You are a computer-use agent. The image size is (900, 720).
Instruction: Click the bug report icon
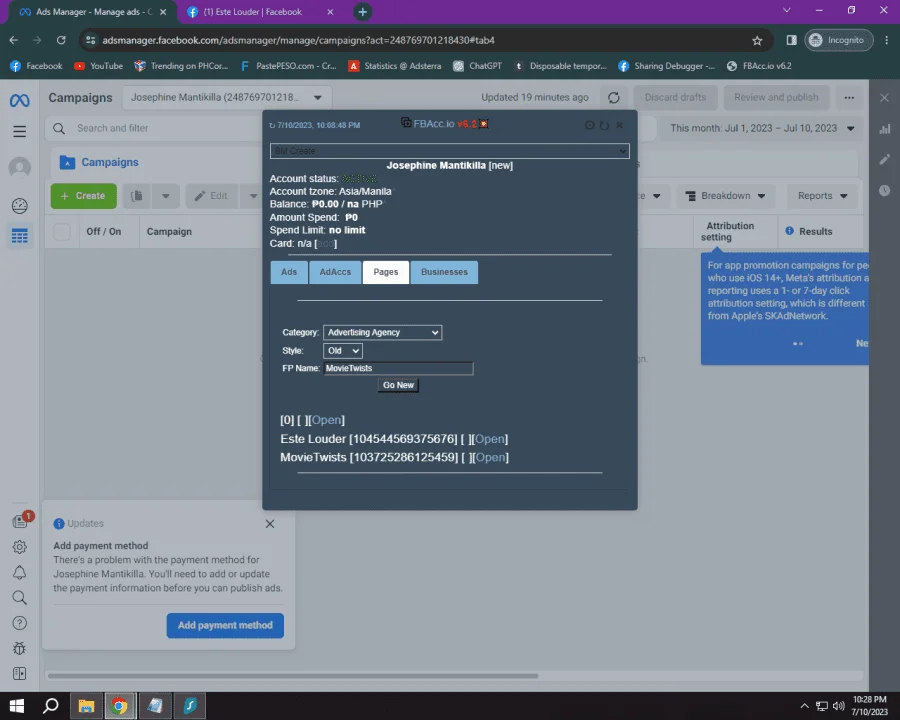(20, 648)
